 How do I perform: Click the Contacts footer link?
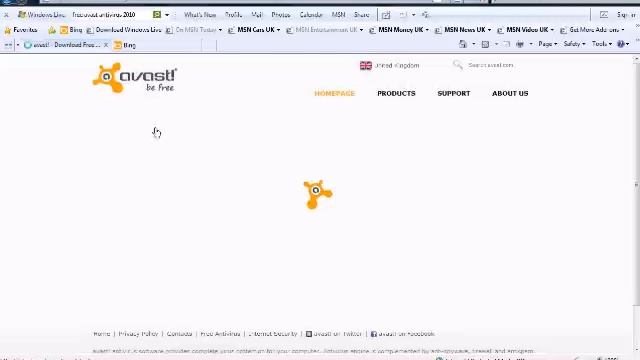click(x=179, y=334)
